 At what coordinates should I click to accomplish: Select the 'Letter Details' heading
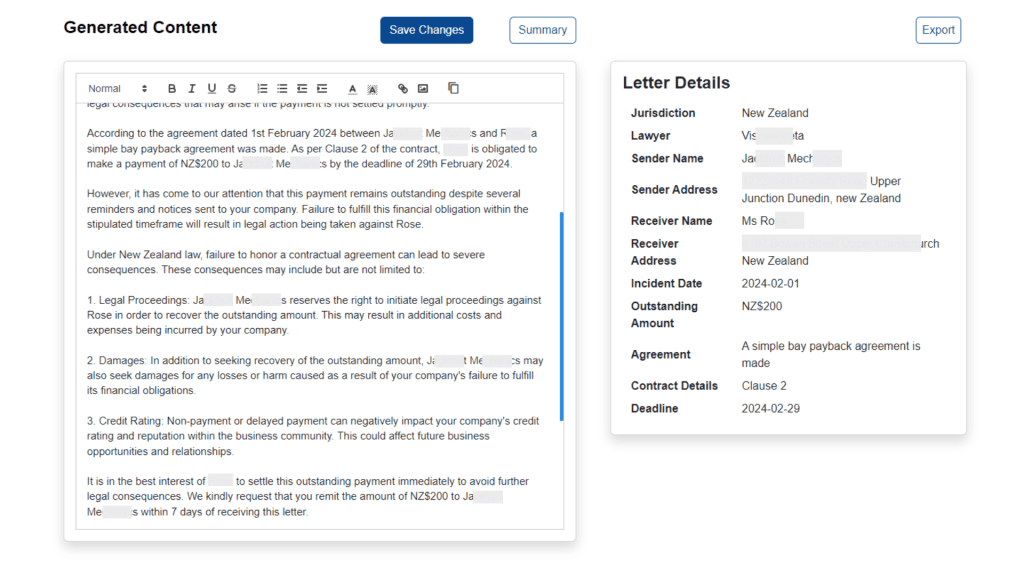click(676, 83)
